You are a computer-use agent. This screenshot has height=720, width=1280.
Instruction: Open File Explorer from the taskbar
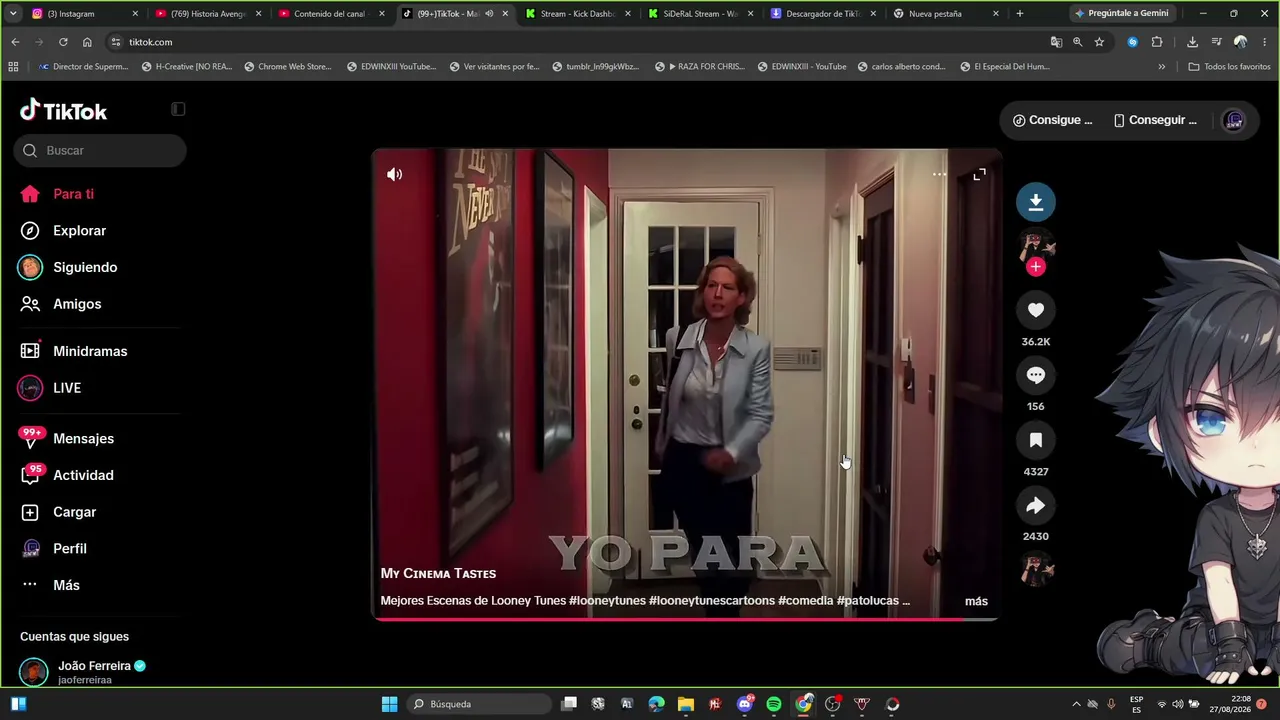click(x=686, y=704)
